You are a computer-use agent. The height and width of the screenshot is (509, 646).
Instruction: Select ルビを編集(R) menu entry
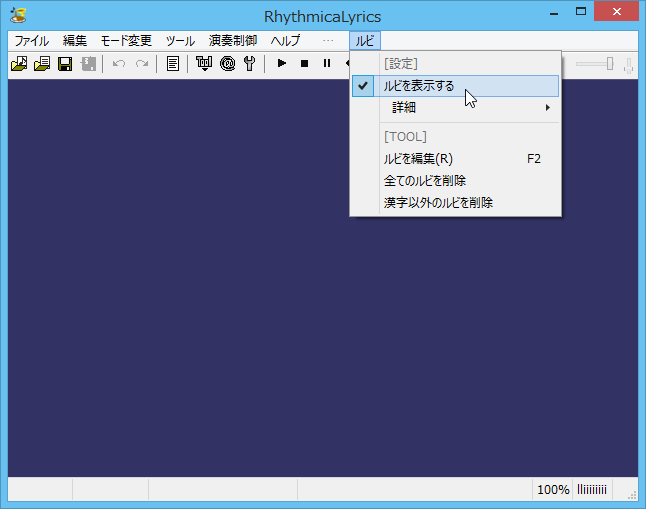pos(455,159)
